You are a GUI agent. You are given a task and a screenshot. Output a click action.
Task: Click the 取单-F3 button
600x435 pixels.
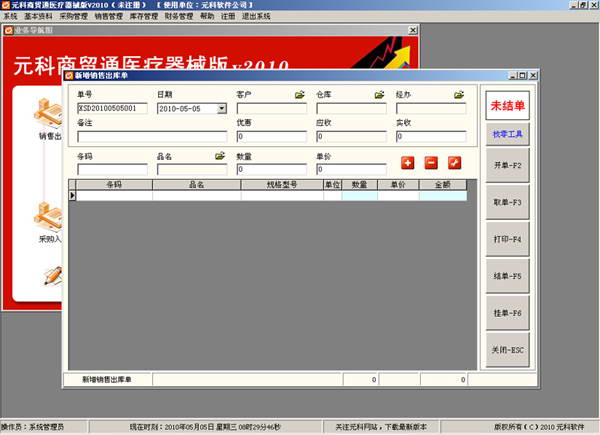point(507,202)
